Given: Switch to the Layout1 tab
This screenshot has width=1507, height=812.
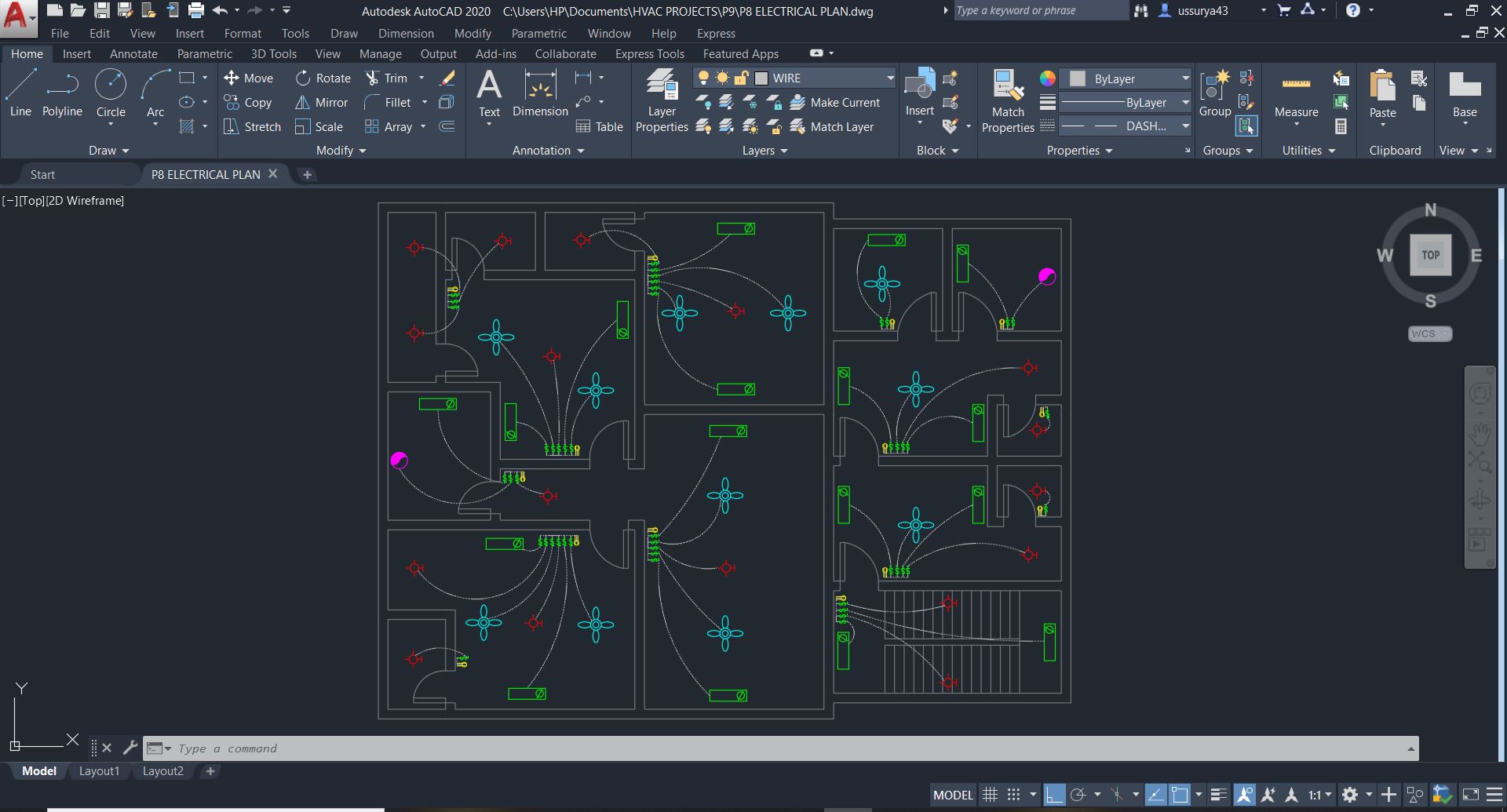Looking at the screenshot, I should tap(99, 771).
